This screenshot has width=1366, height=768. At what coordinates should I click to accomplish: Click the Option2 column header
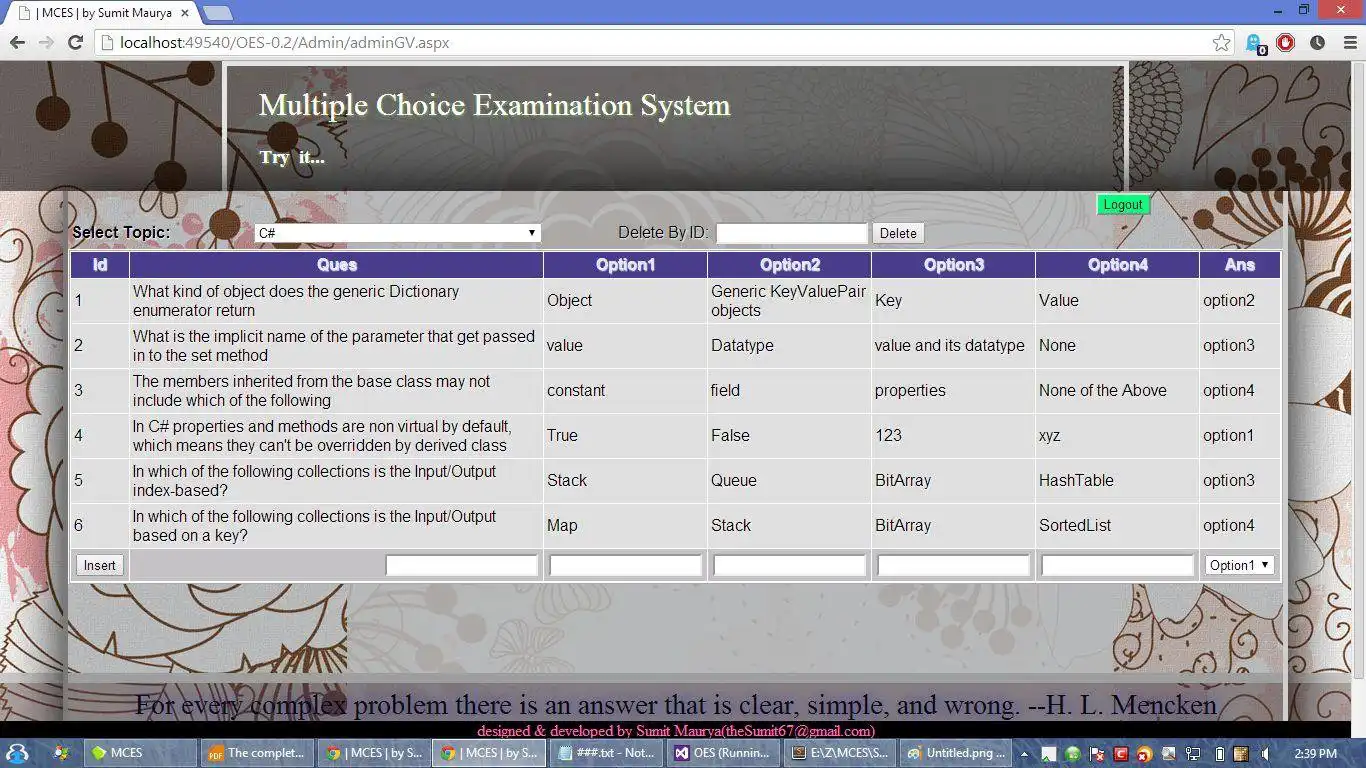click(789, 265)
